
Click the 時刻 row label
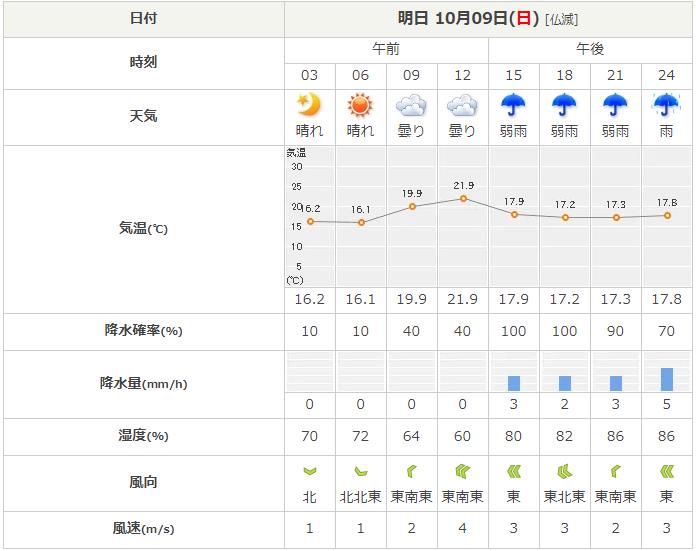click(143, 62)
